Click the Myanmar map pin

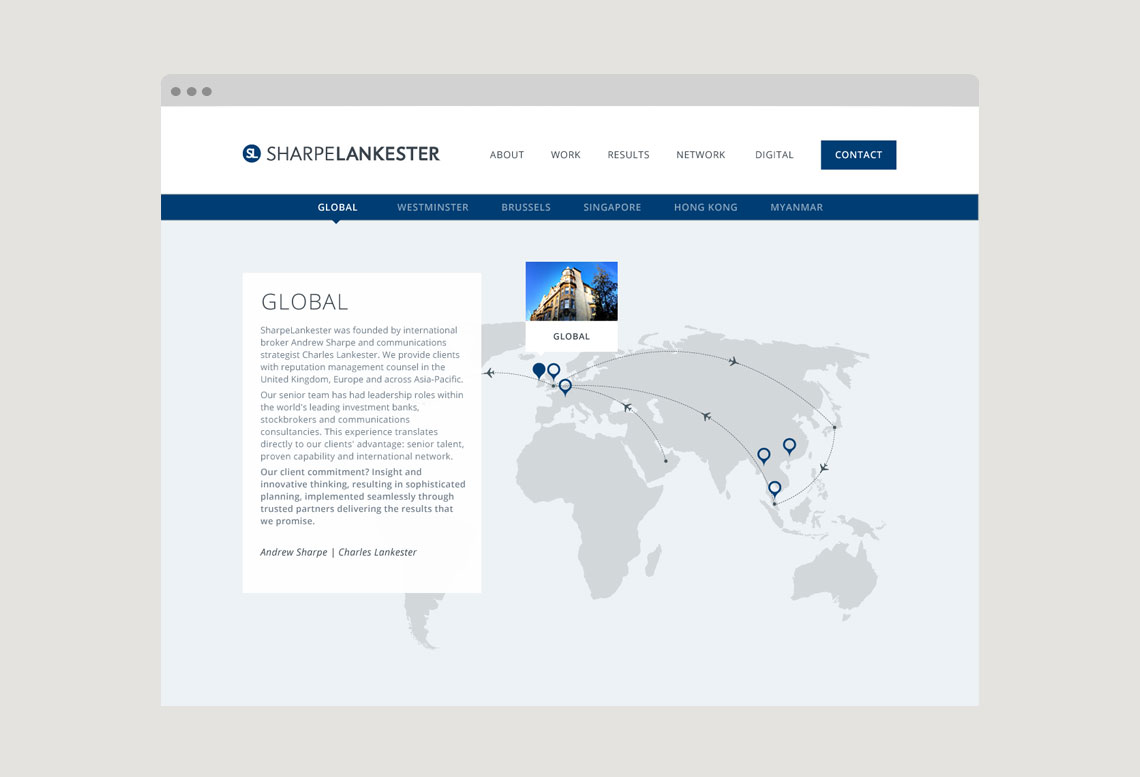[764, 455]
